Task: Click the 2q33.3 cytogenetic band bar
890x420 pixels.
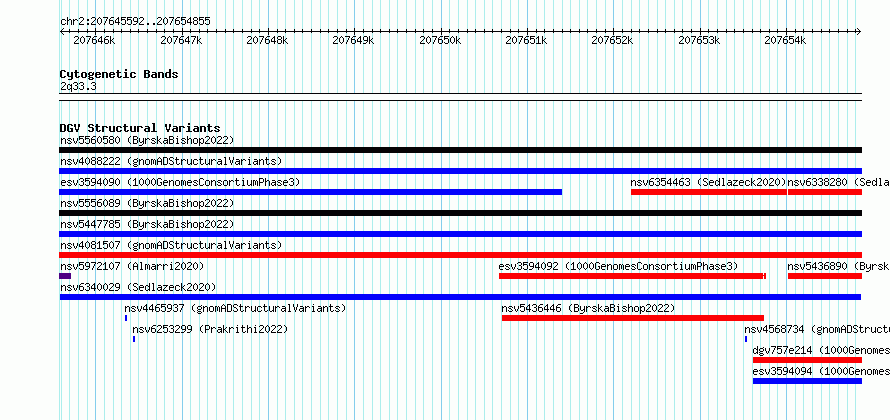Action: pos(460,97)
